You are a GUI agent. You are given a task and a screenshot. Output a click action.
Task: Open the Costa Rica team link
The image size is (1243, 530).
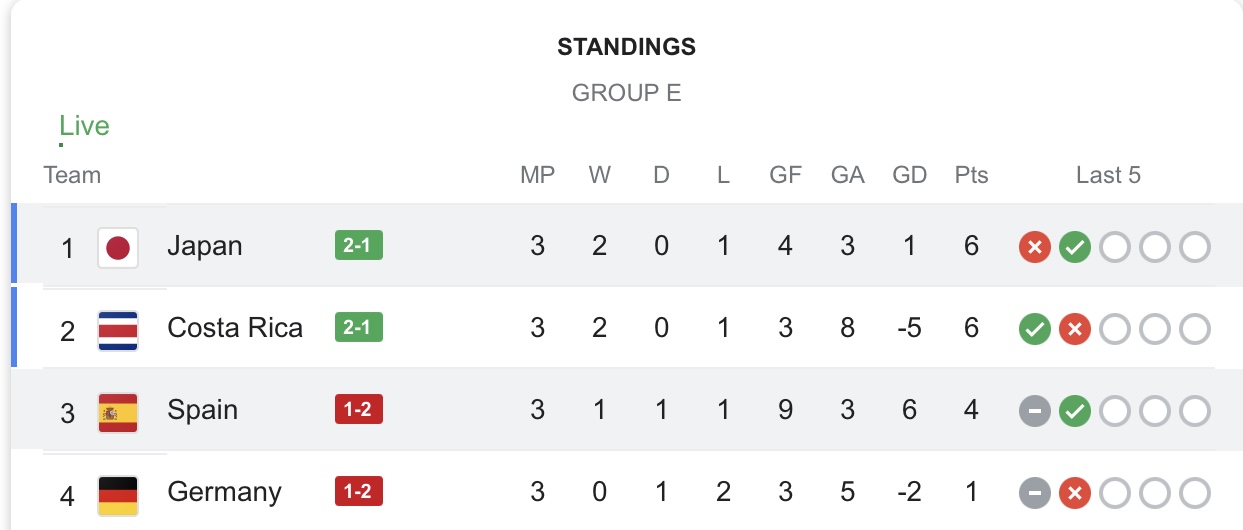235,328
